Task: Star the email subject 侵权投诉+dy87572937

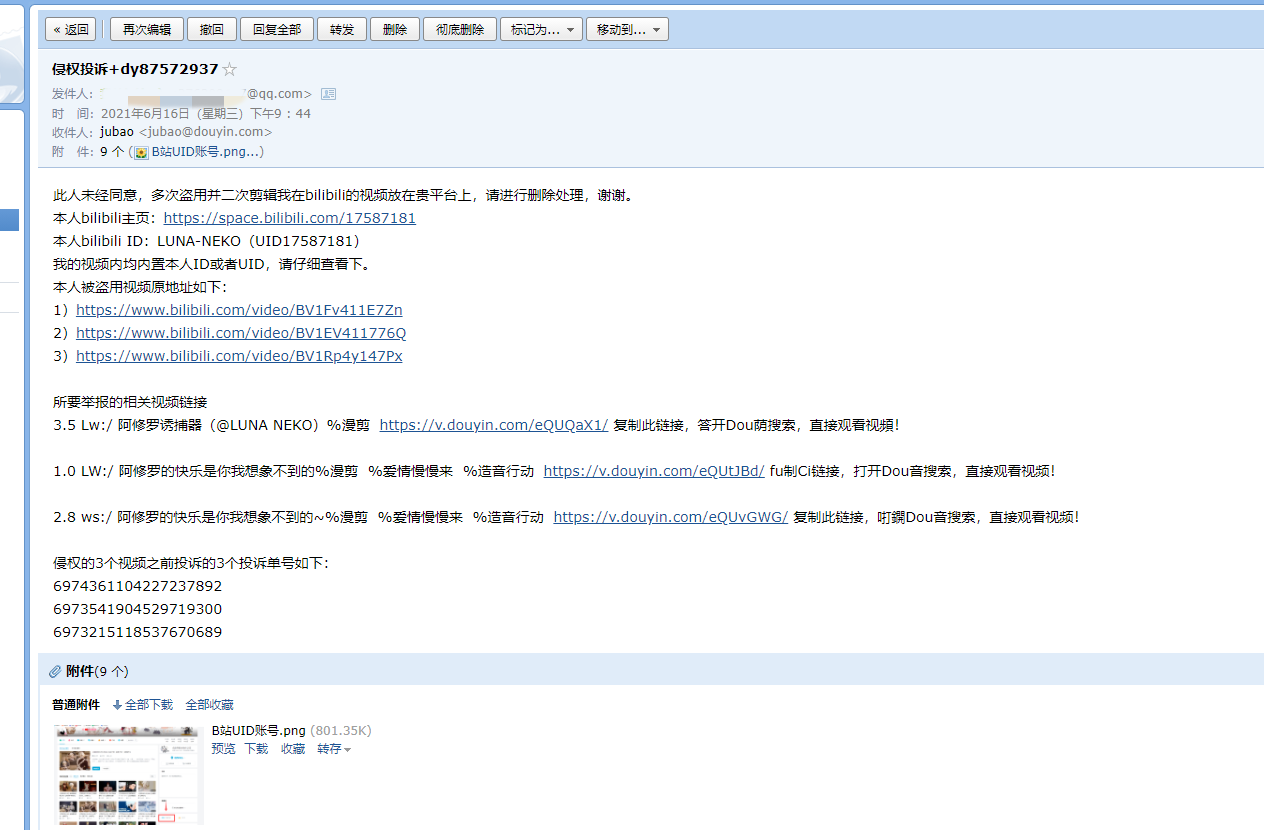Action: tap(229, 69)
